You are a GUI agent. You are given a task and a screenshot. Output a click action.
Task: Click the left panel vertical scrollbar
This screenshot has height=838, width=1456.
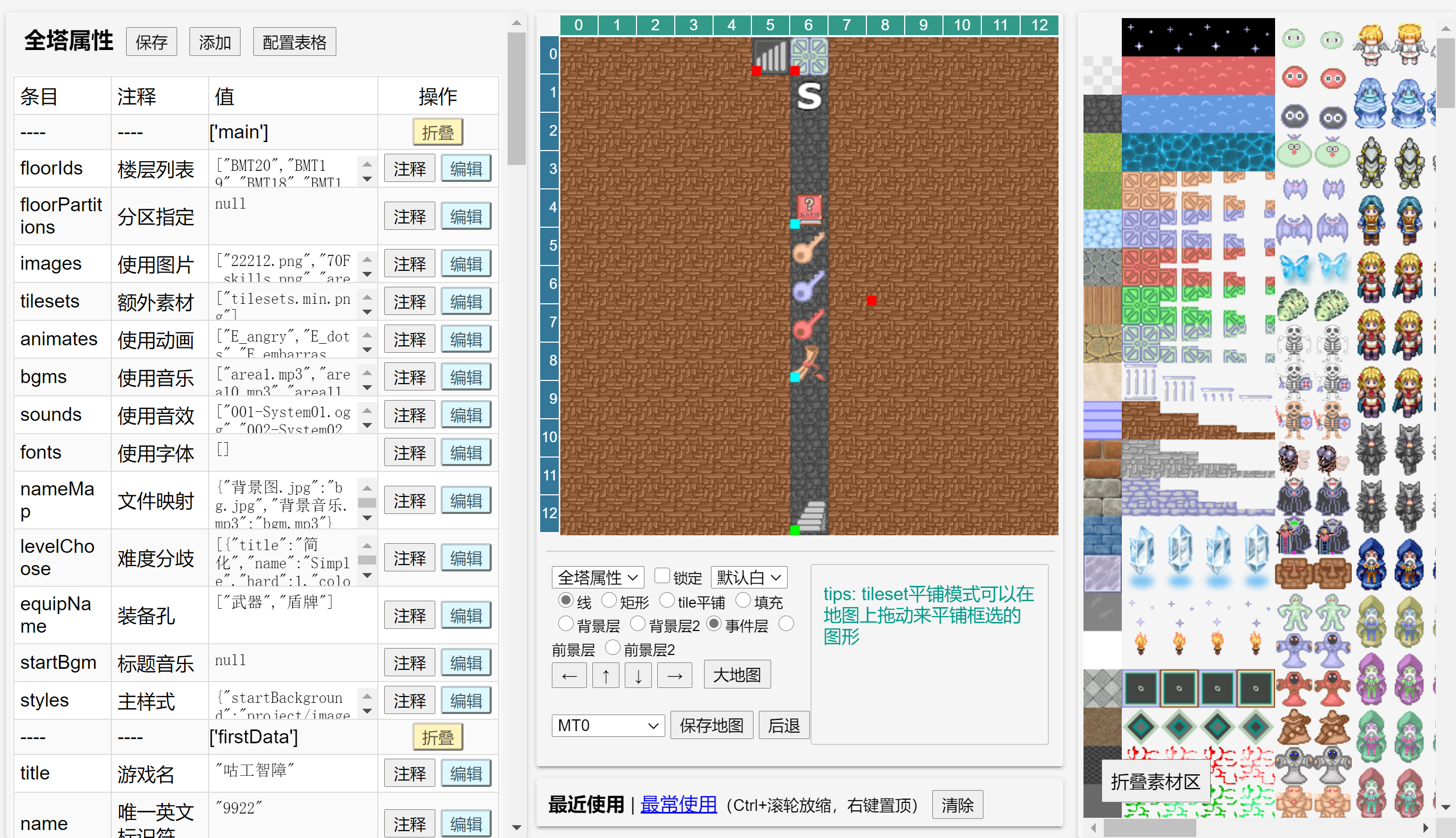click(x=516, y=98)
